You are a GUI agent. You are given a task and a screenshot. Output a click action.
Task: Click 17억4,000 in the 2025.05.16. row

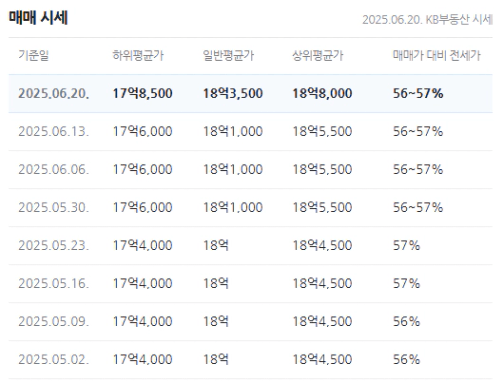[x=142, y=283]
